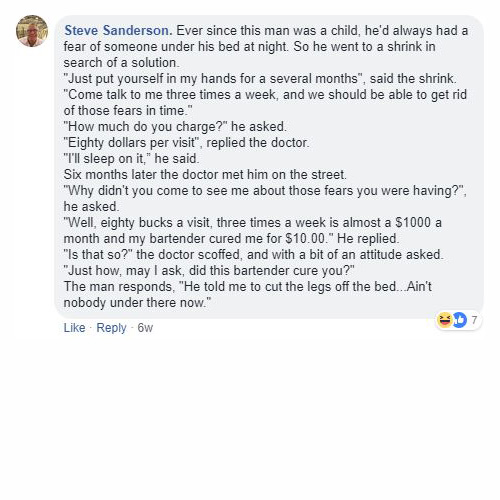500x500 pixels.
Task: Open the 6w timestamp link
Action: 145,328
